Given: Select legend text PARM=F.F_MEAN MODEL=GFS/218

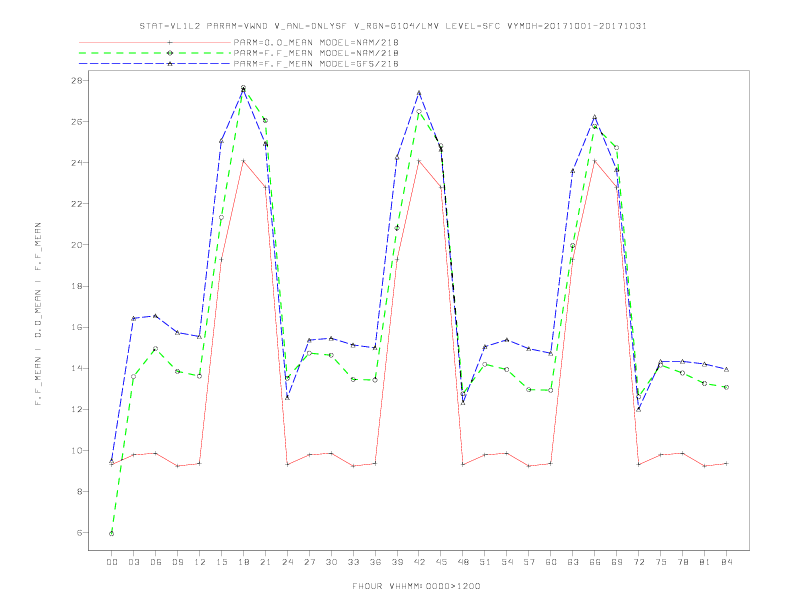Looking at the screenshot, I should [x=316, y=64].
